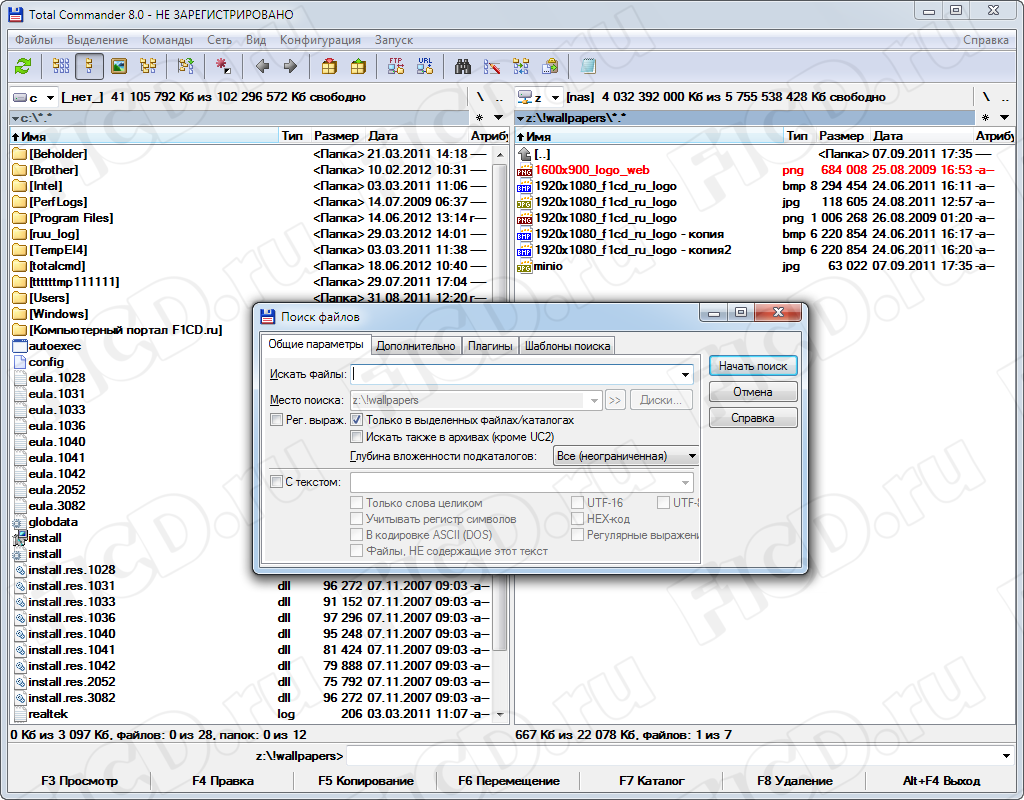Expand Место поиска dropdown arrow

[594, 400]
